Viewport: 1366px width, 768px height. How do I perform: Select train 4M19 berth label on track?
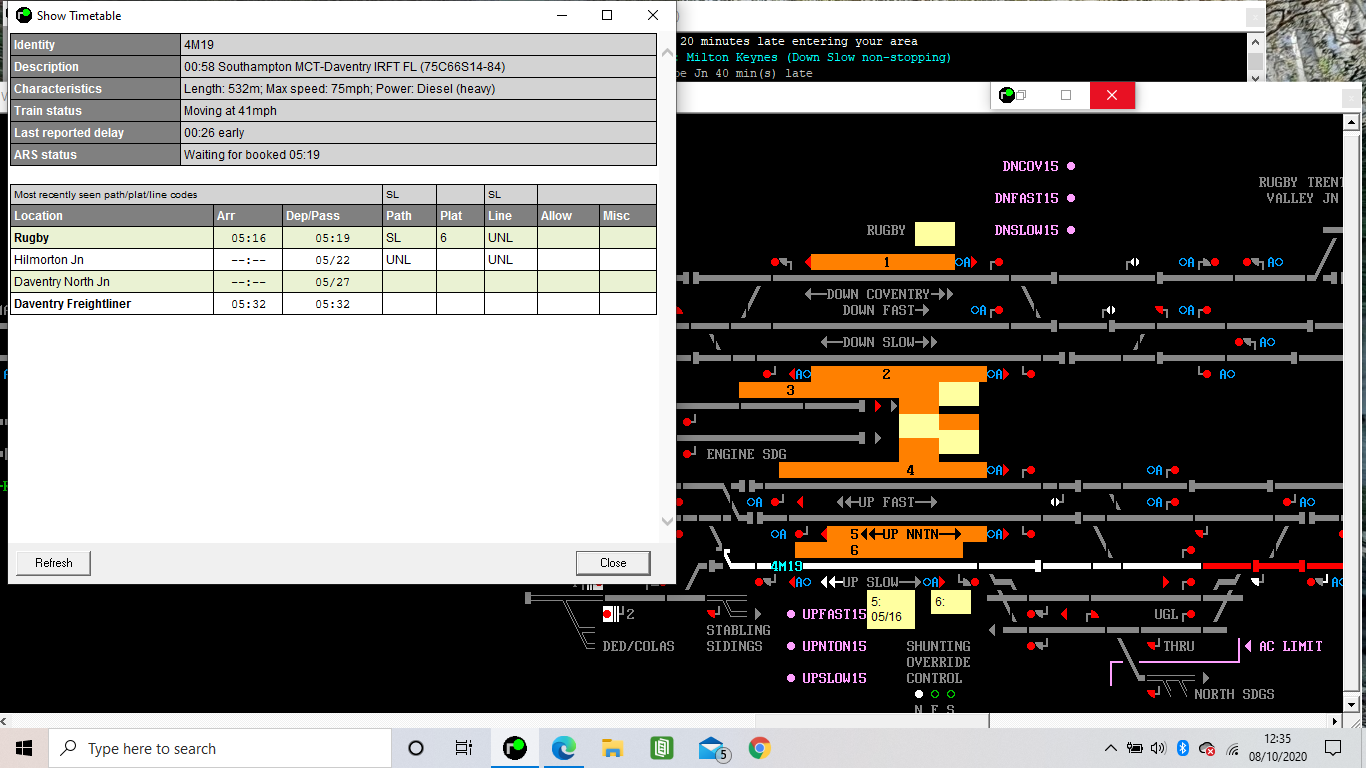click(787, 566)
